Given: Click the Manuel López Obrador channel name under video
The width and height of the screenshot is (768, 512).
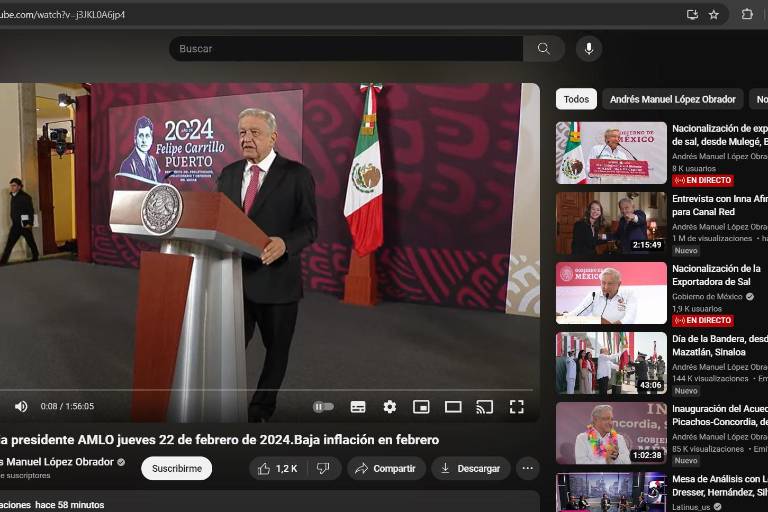Looking at the screenshot, I should [57, 462].
